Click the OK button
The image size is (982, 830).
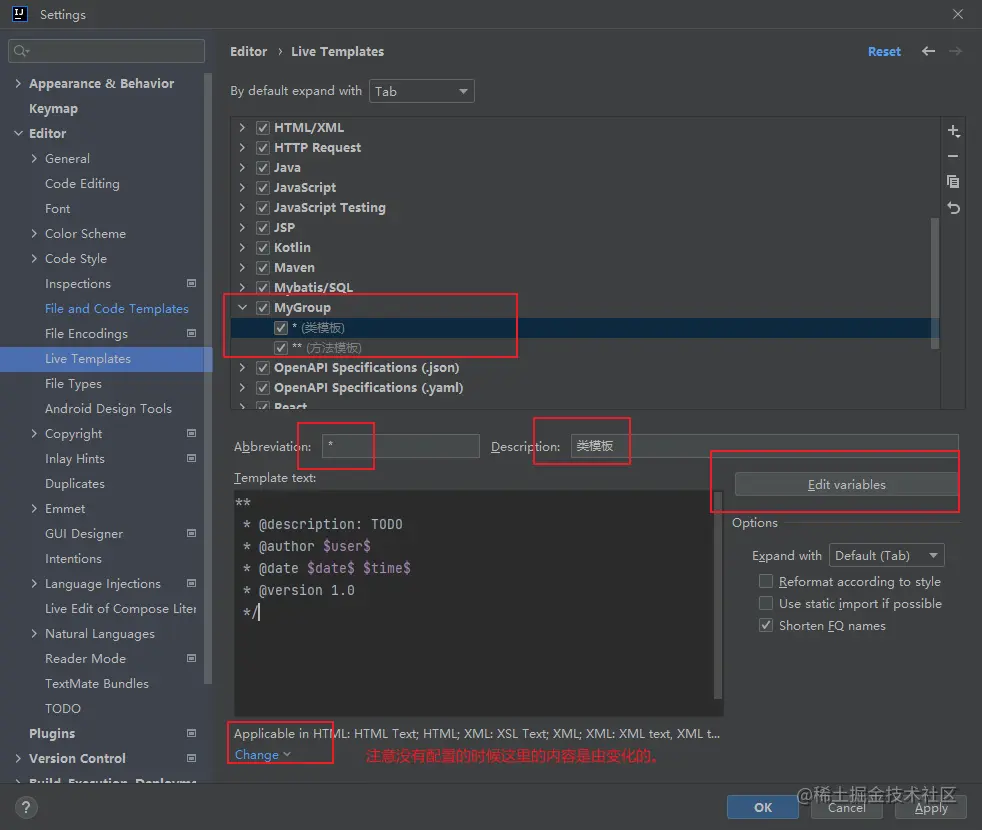(762, 807)
